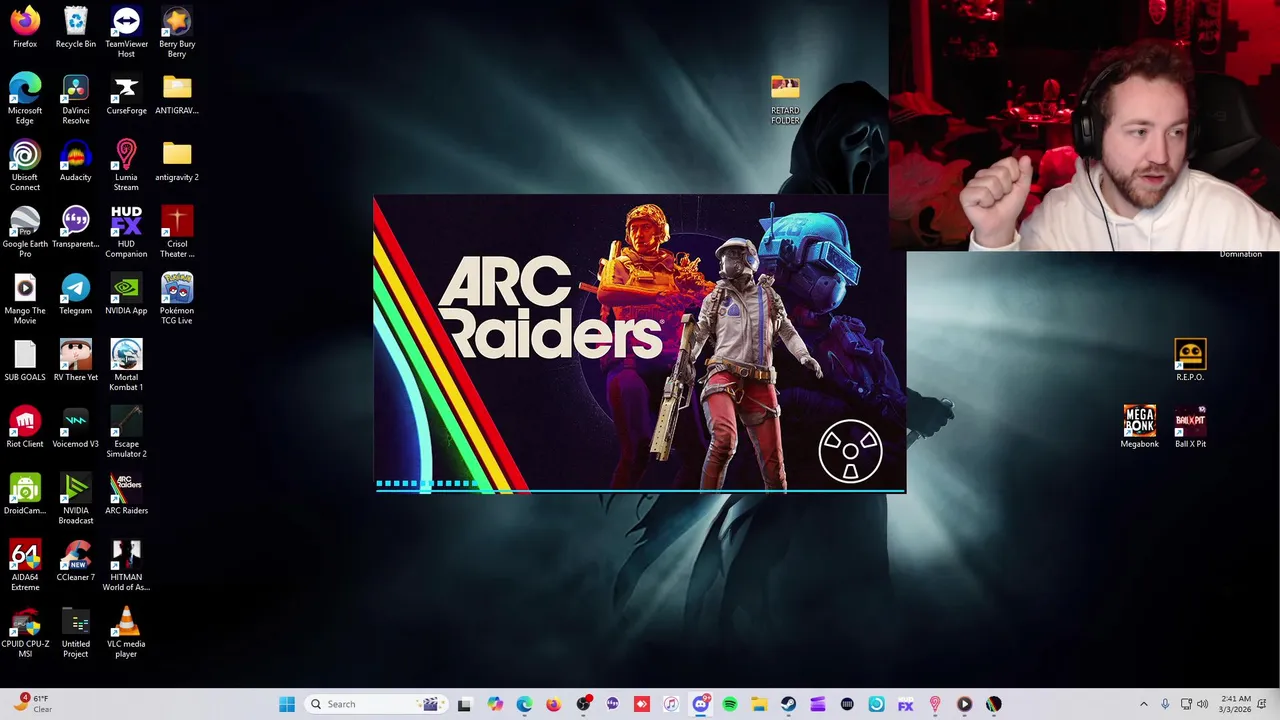This screenshot has width=1280, height=720.
Task: Launch AIDA64 Extreme shortcut
Action: pyautogui.click(x=25, y=566)
